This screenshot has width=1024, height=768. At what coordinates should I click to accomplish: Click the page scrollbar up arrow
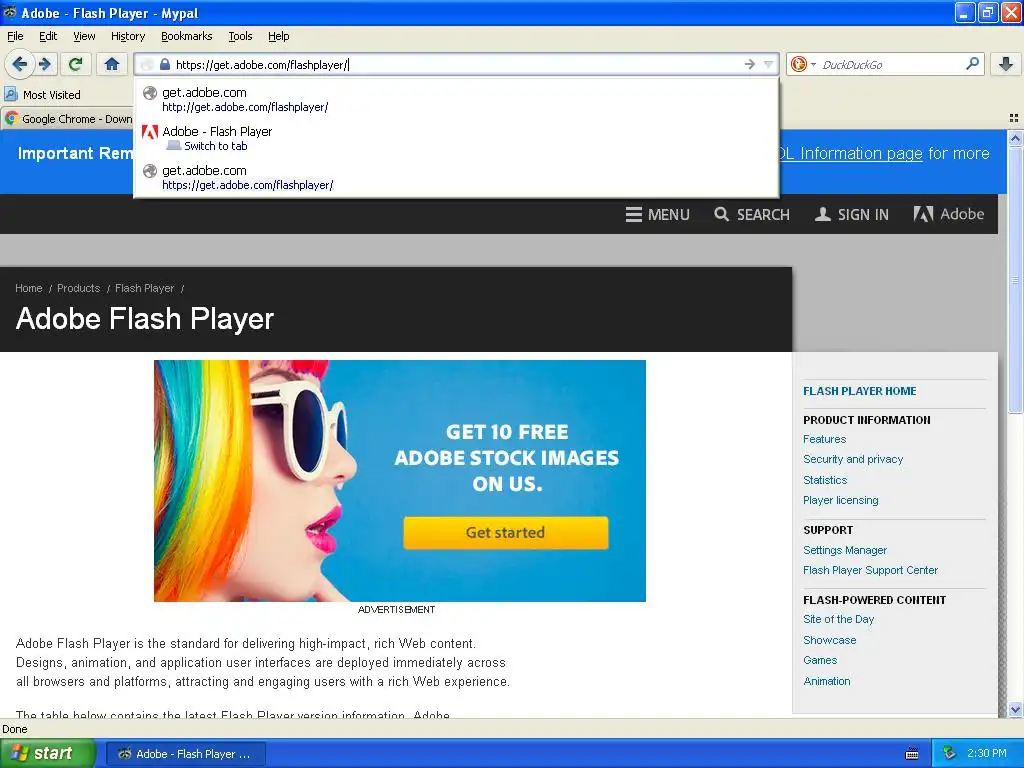coord(1015,138)
